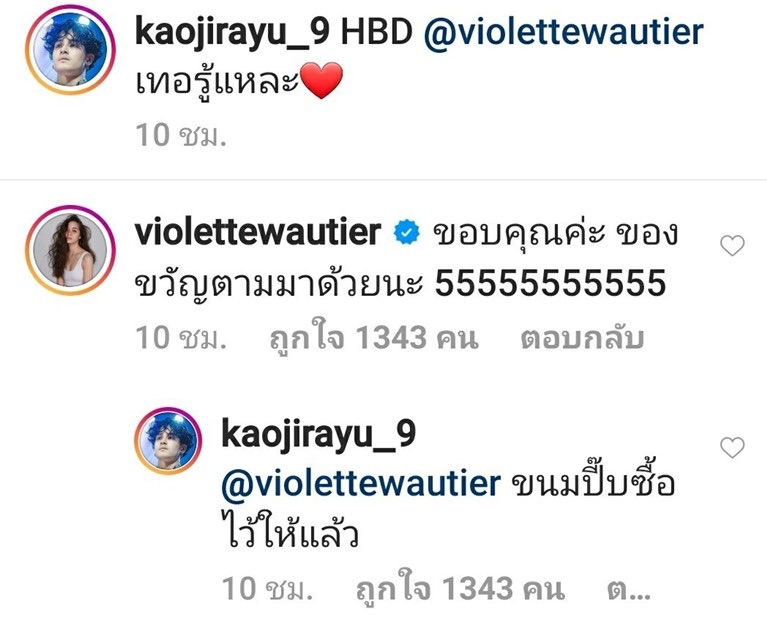Image resolution: width=767 pixels, height=636 pixels.
Task: Tap 10 ชม. timestamp under nested reply
Action: point(267,588)
